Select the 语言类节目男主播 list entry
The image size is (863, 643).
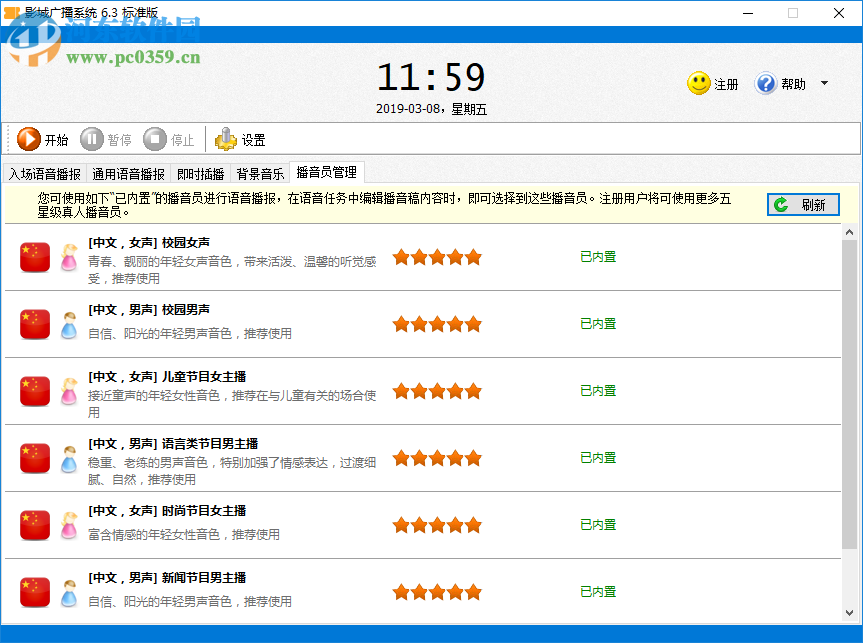click(x=250, y=458)
